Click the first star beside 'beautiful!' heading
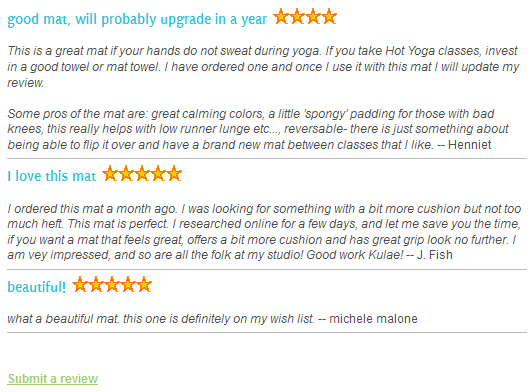Screen dimensions: 530x392 click(80, 284)
